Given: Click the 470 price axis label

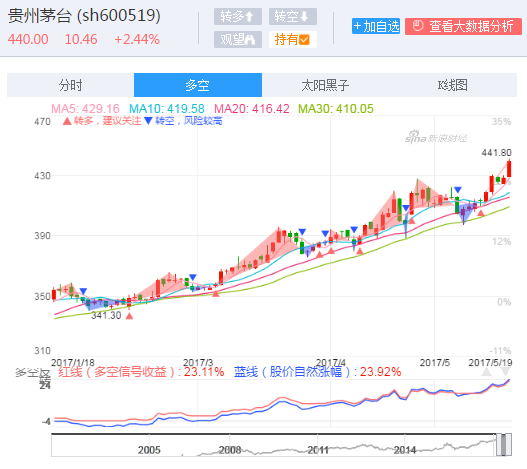Looking at the screenshot, I should click(42, 122).
